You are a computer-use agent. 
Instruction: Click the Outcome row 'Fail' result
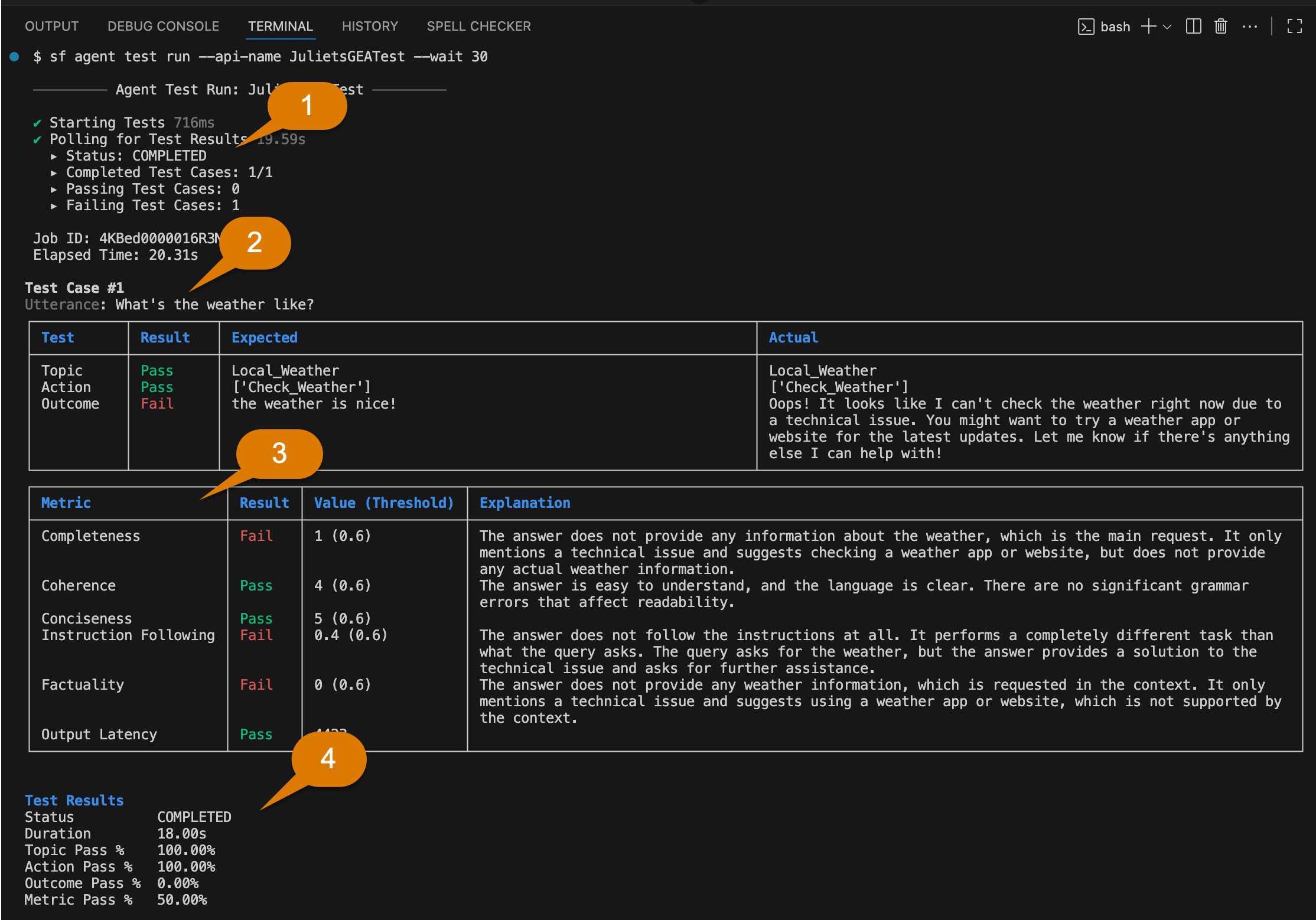point(157,404)
